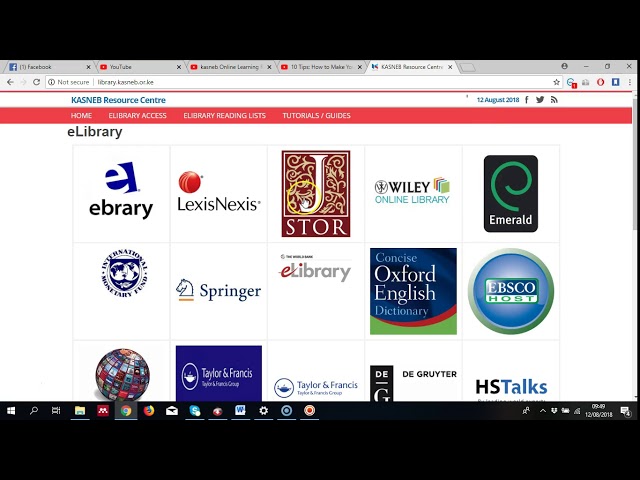Open the RSS feed icon in header

(554, 100)
